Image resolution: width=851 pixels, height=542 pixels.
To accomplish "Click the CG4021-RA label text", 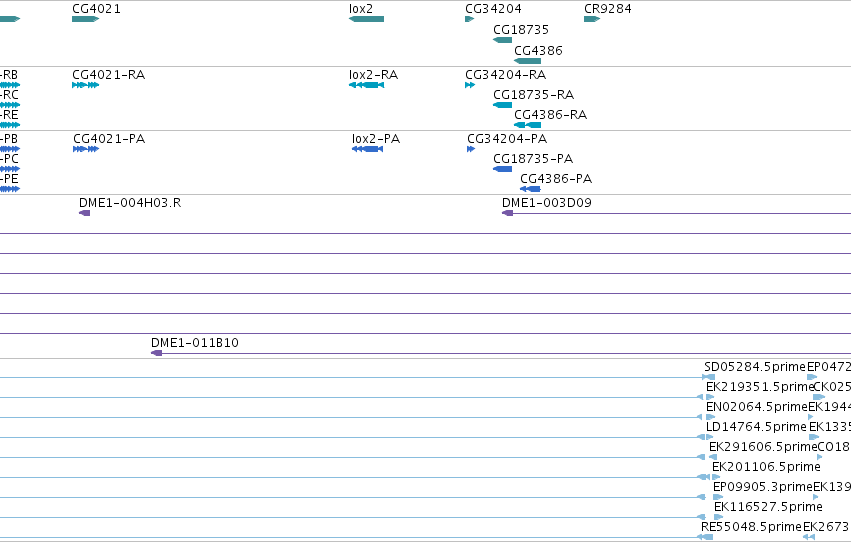I will click(109, 74).
